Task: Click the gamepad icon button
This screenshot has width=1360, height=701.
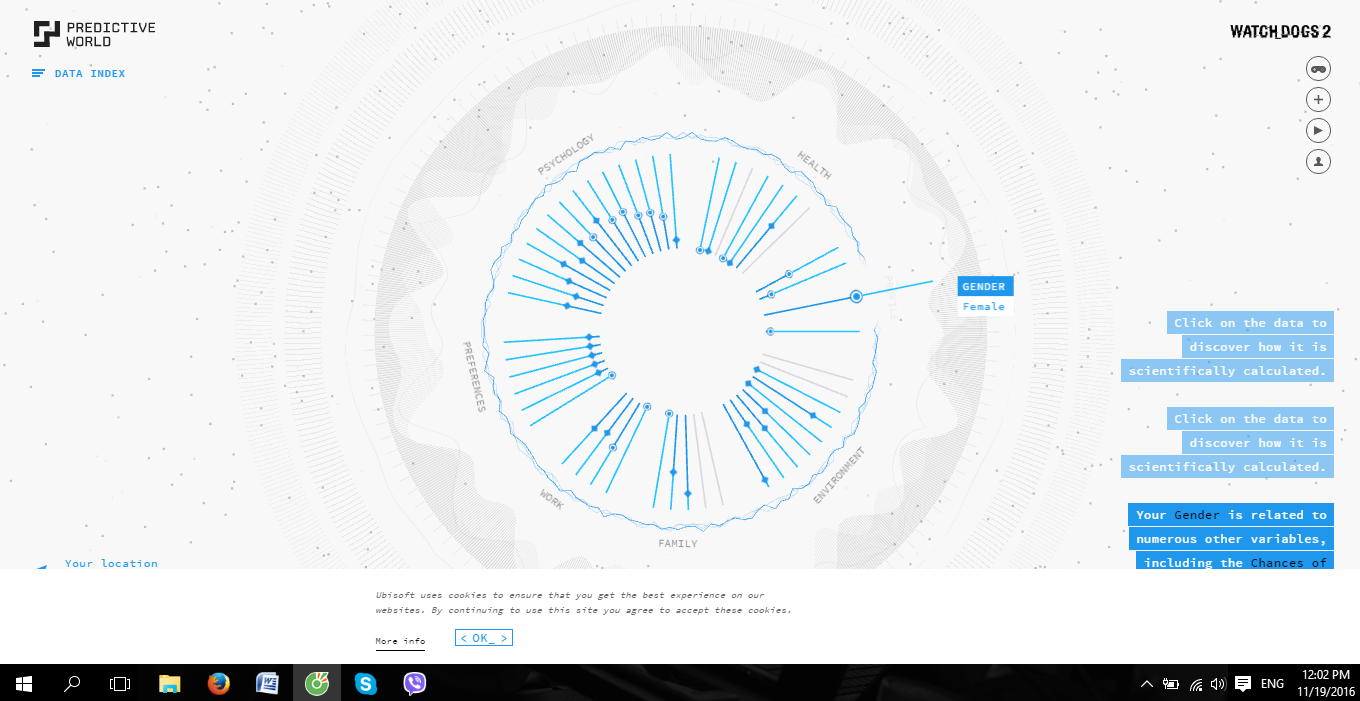Action: tap(1318, 69)
